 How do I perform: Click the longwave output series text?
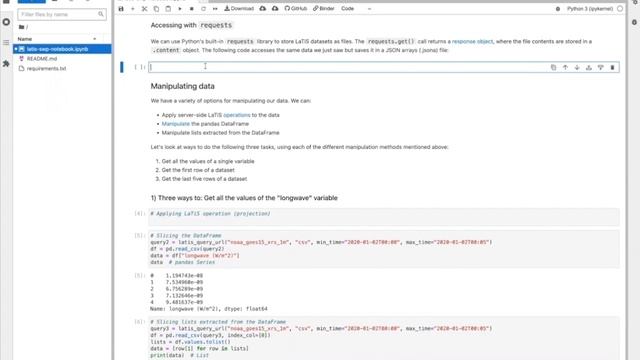coord(209,292)
